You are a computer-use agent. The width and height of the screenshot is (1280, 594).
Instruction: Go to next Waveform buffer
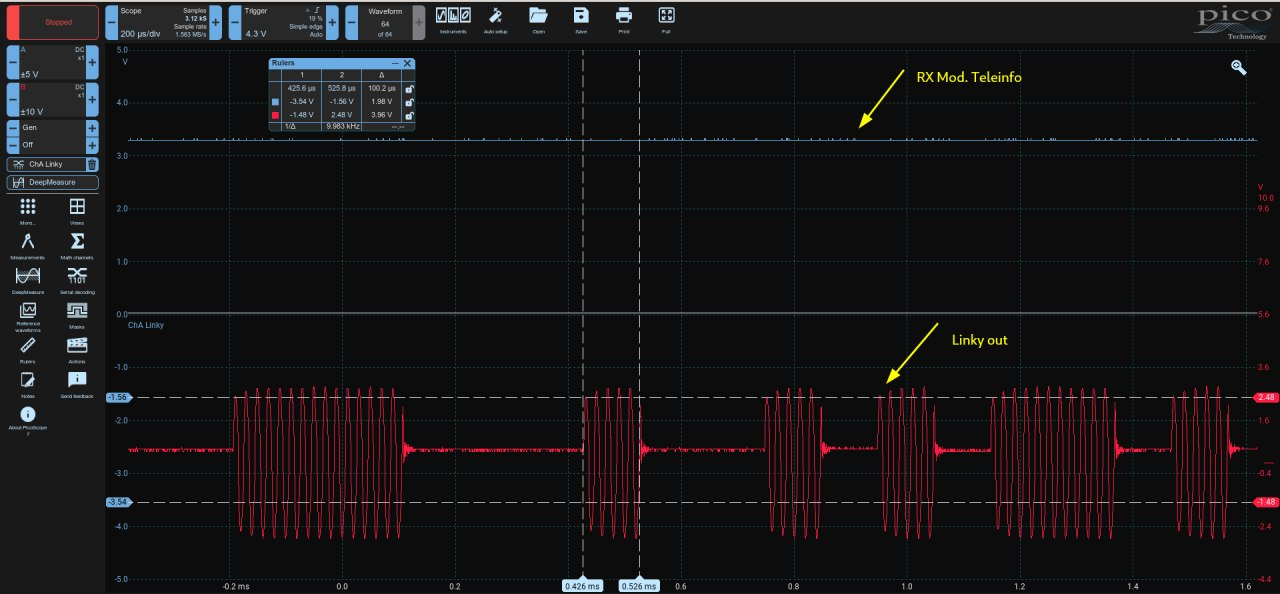[x=418, y=21]
